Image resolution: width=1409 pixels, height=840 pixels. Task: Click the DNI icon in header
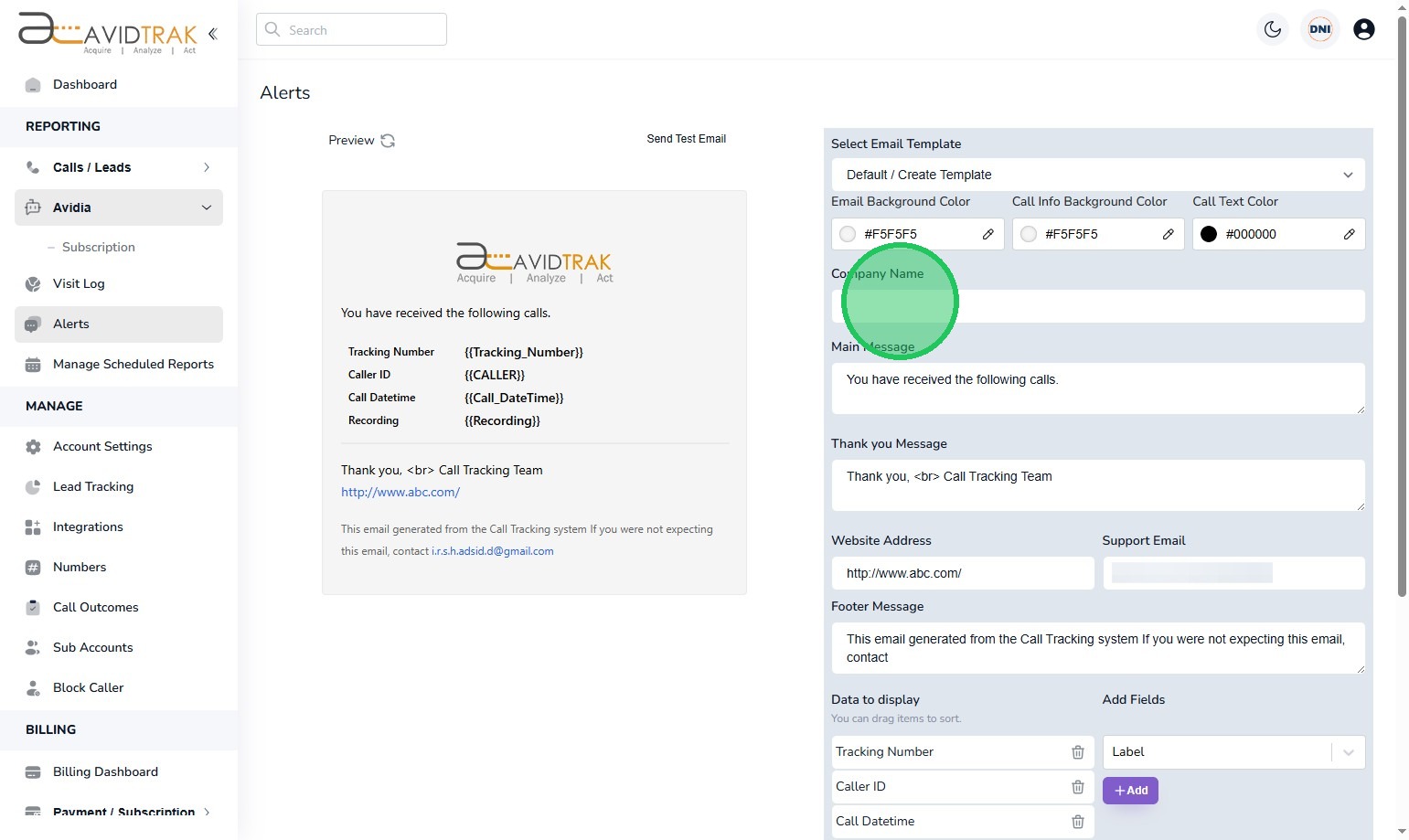click(1319, 29)
